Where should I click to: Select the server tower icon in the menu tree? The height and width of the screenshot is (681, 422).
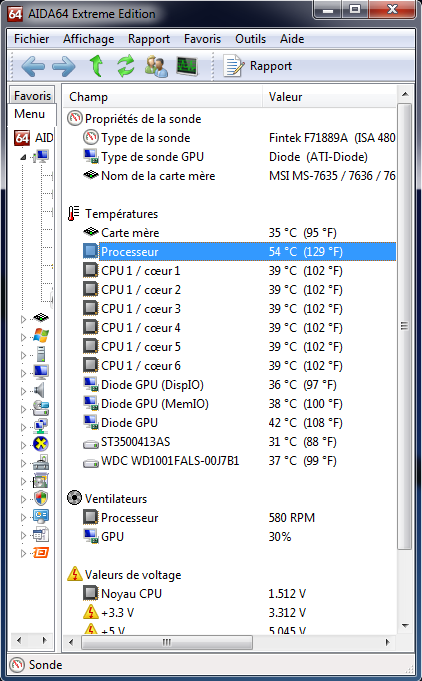click(41, 354)
